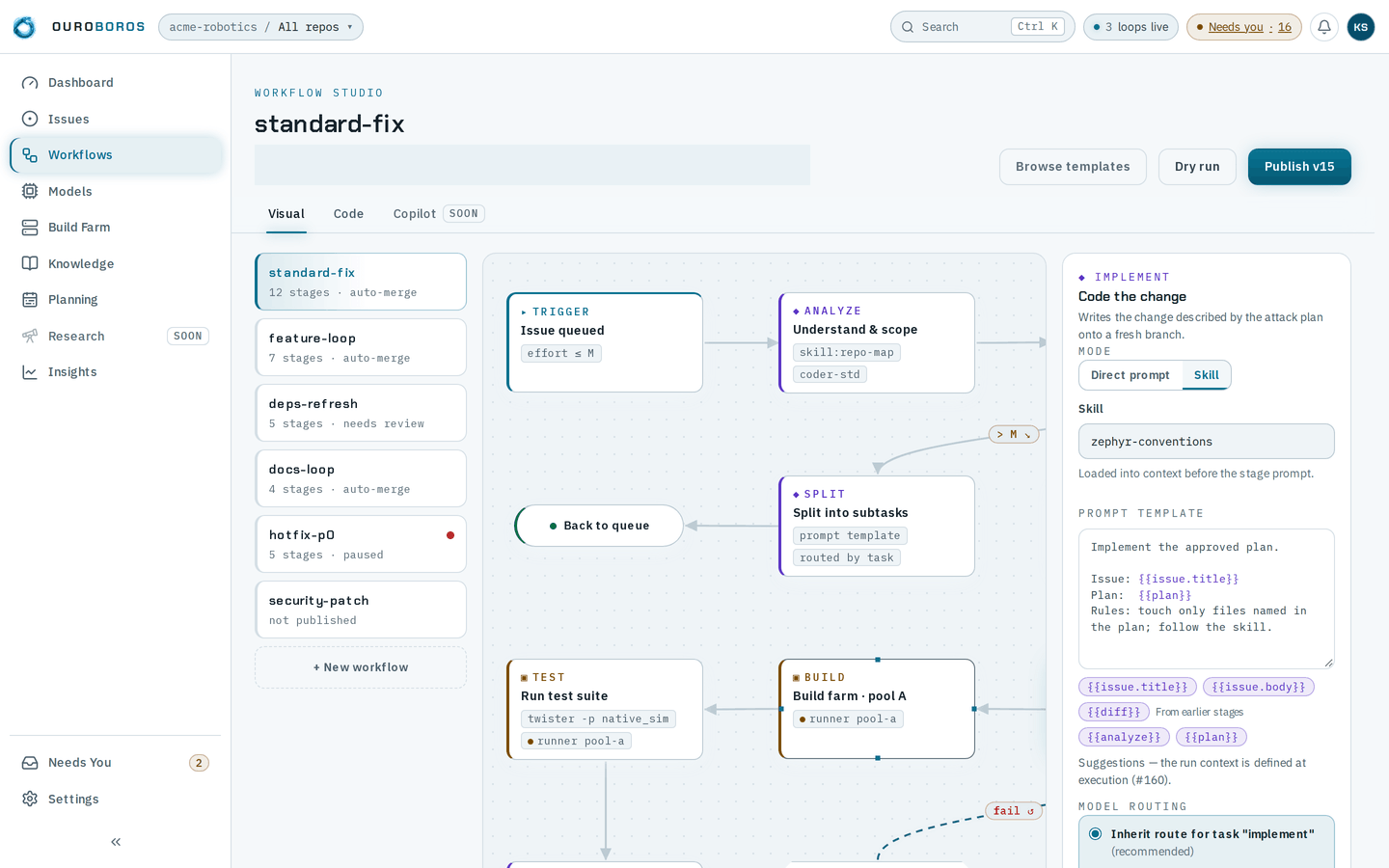The image size is (1389, 868).
Task: Start a Dry run
Action: click(x=1197, y=167)
